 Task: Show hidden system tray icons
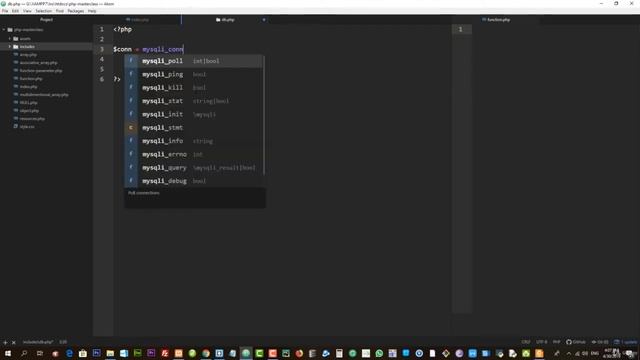pos(569,353)
